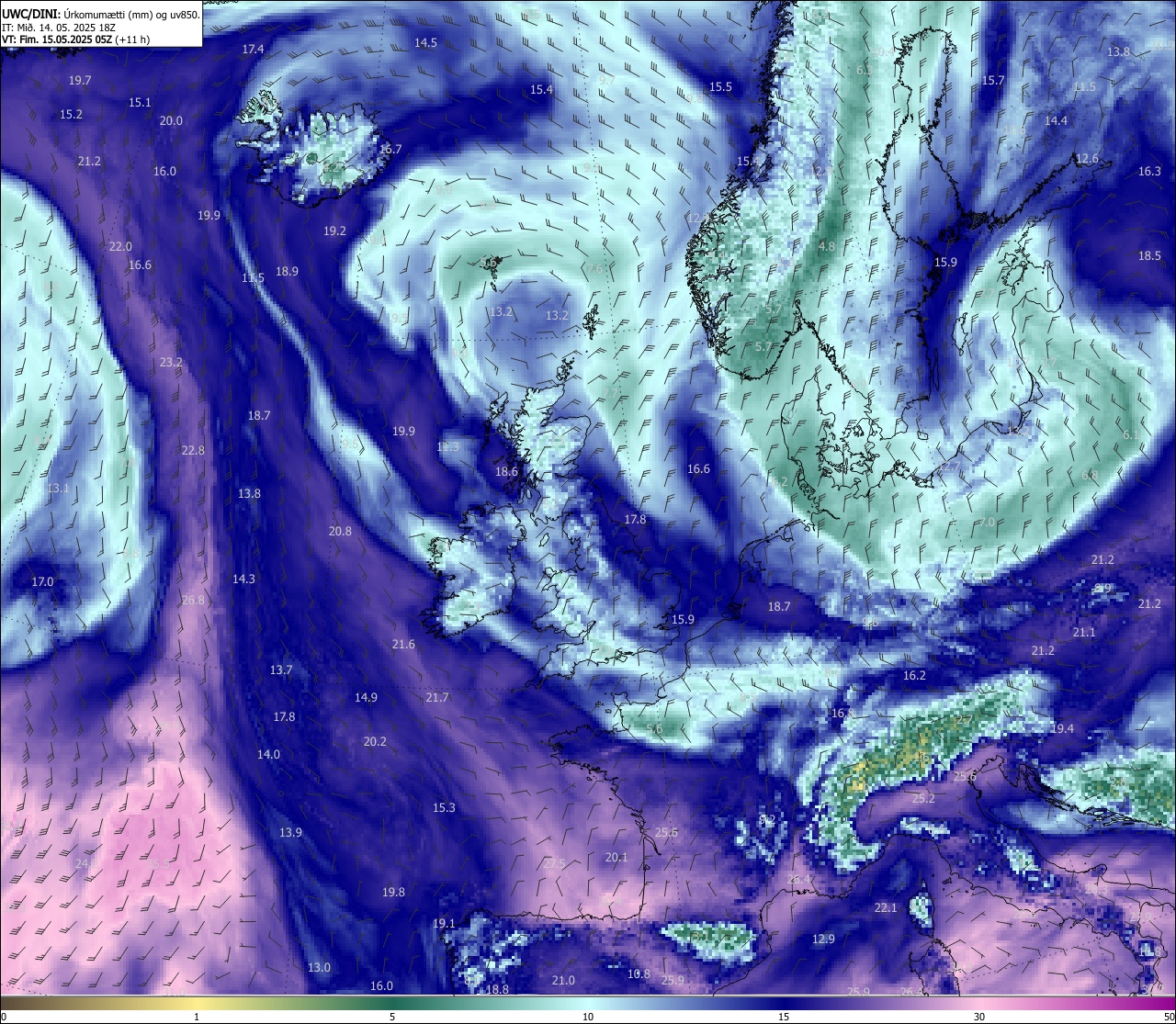Click the 14.0 value label
The width and height of the screenshot is (1176, 1024).
[268, 755]
